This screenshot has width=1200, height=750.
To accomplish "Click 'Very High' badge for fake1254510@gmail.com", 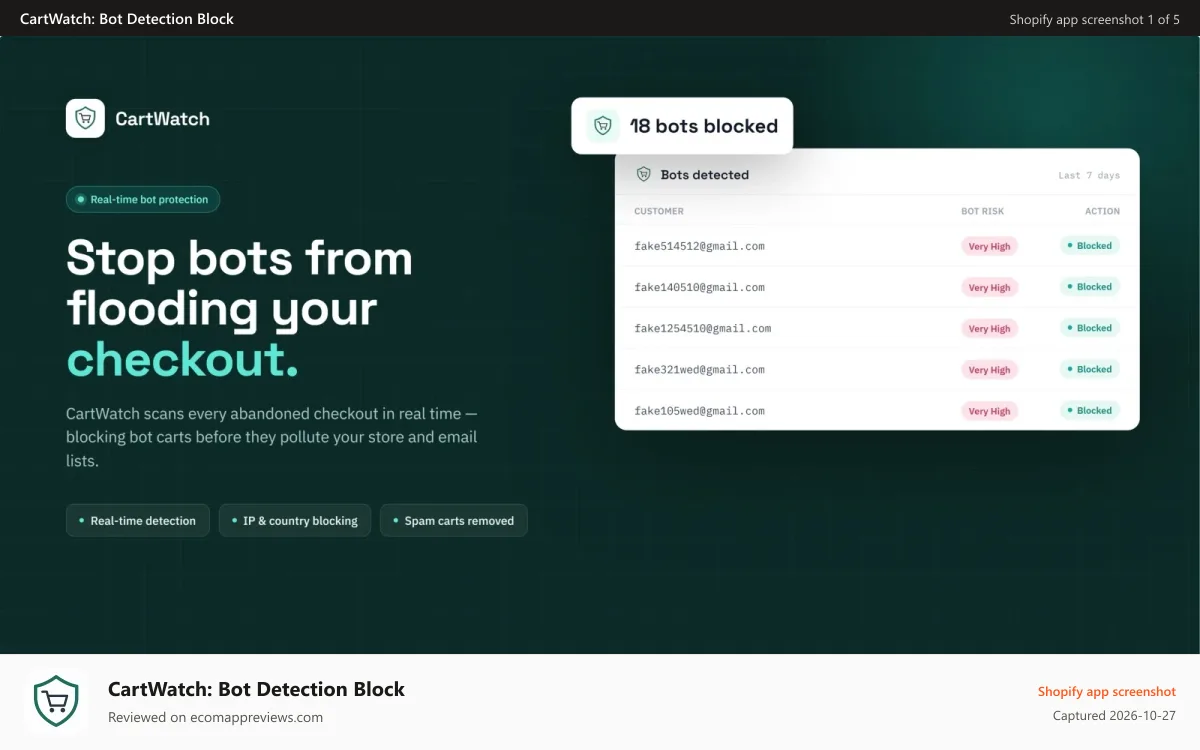I will (x=989, y=328).
